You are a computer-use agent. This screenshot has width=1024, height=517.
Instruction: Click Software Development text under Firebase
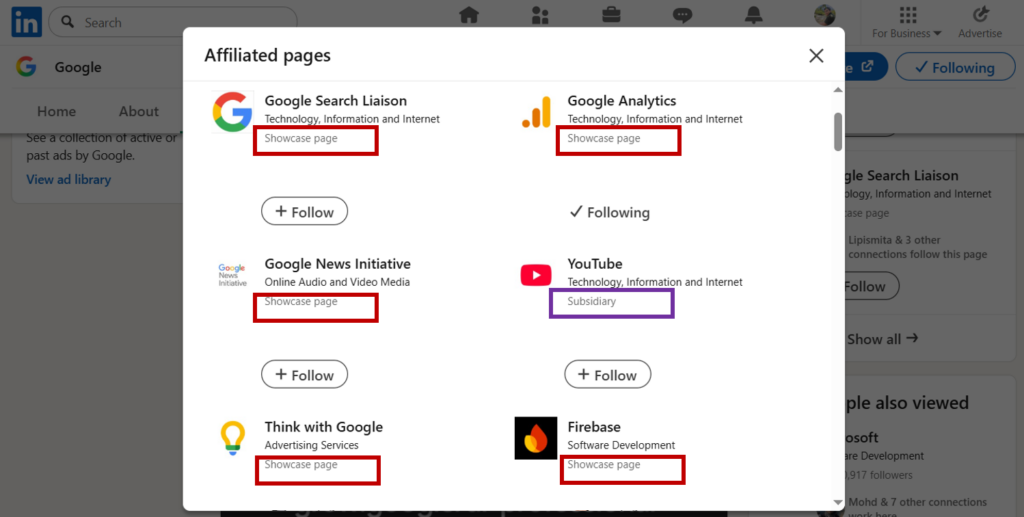(x=621, y=446)
